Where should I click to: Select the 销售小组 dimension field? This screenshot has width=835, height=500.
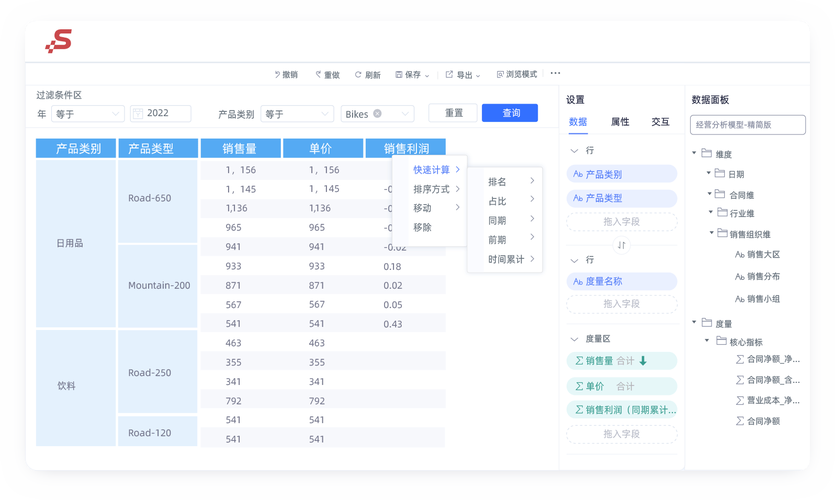pyautogui.click(x=758, y=299)
